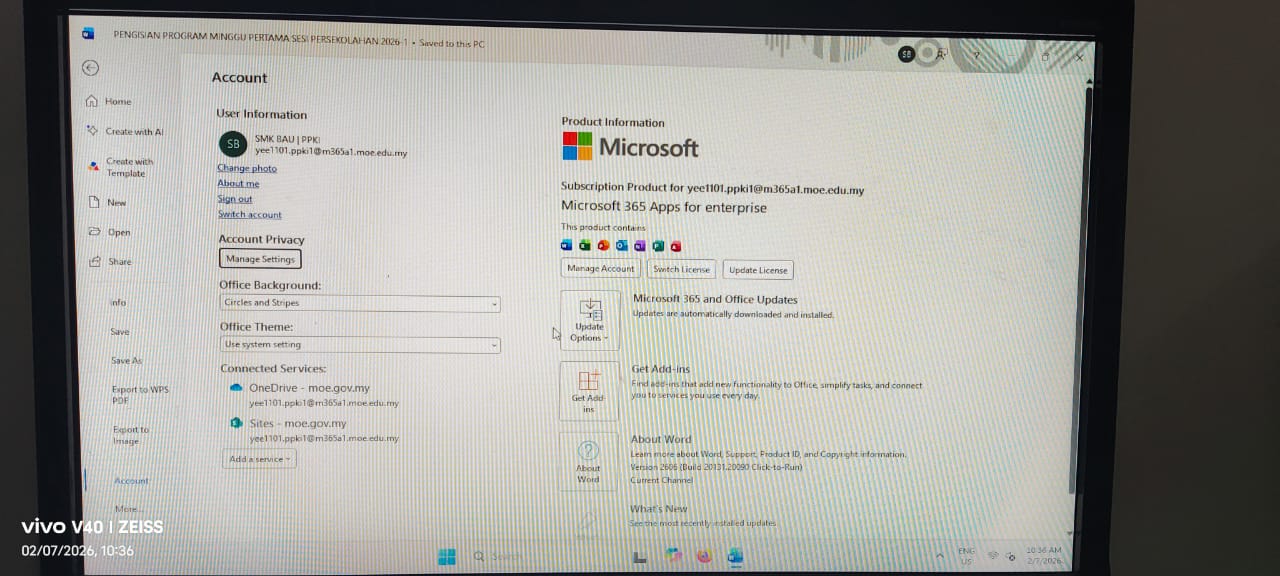Select Save As in the sidebar
Screen dimensions: 1280x576
pos(126,360)
